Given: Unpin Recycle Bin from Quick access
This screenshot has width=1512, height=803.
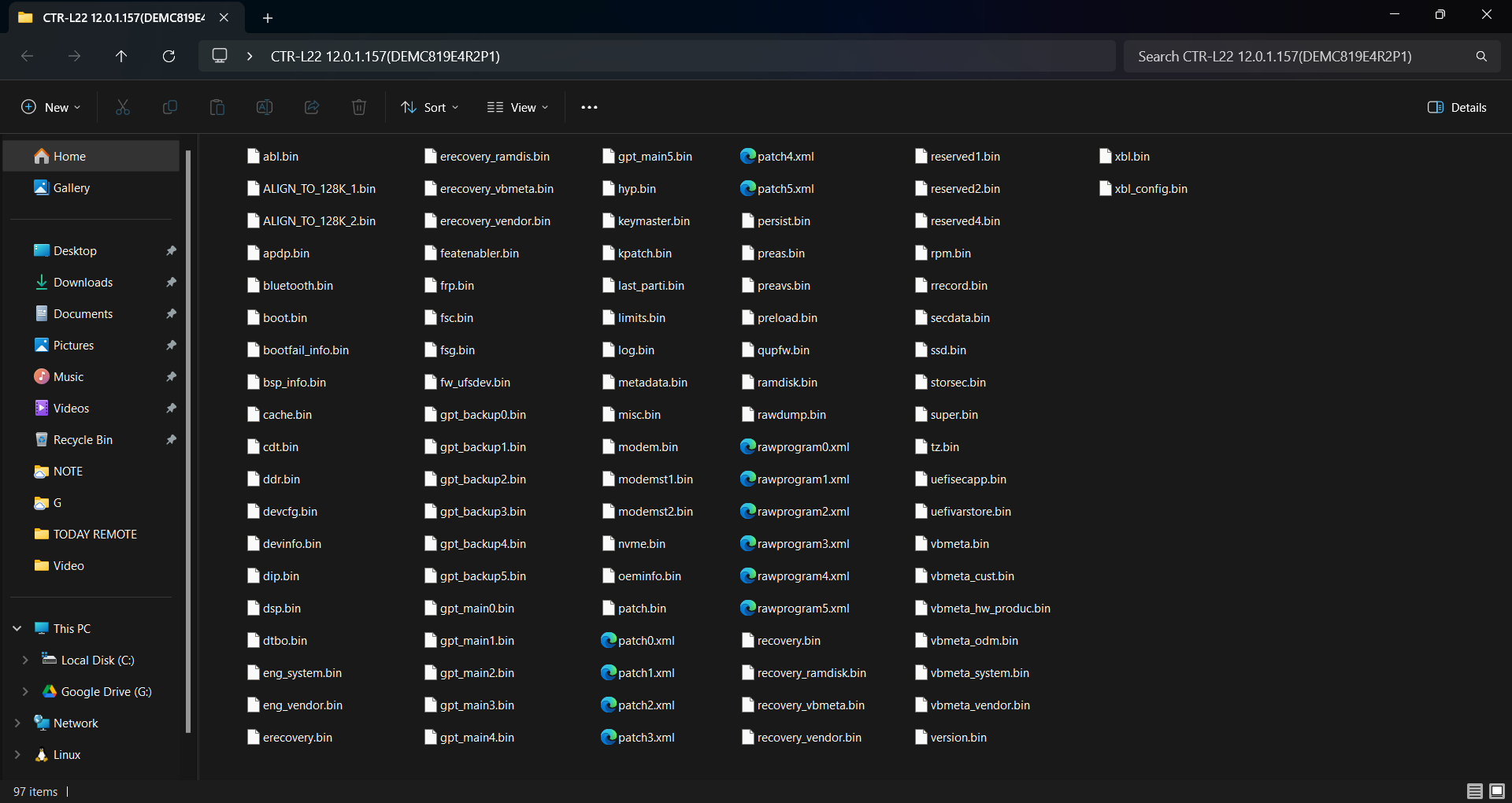Looking at the screenshot, I should (171, 439).
